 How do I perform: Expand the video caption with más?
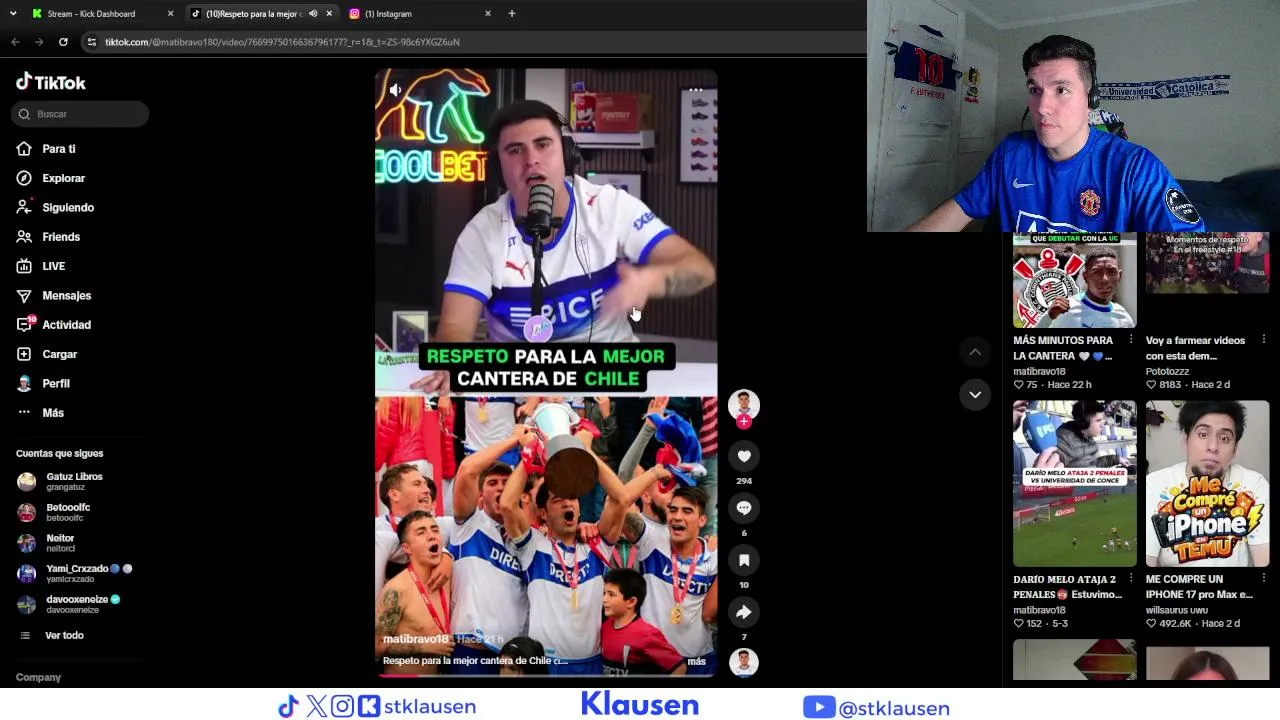pyautogui.click(x=697, y=661)
